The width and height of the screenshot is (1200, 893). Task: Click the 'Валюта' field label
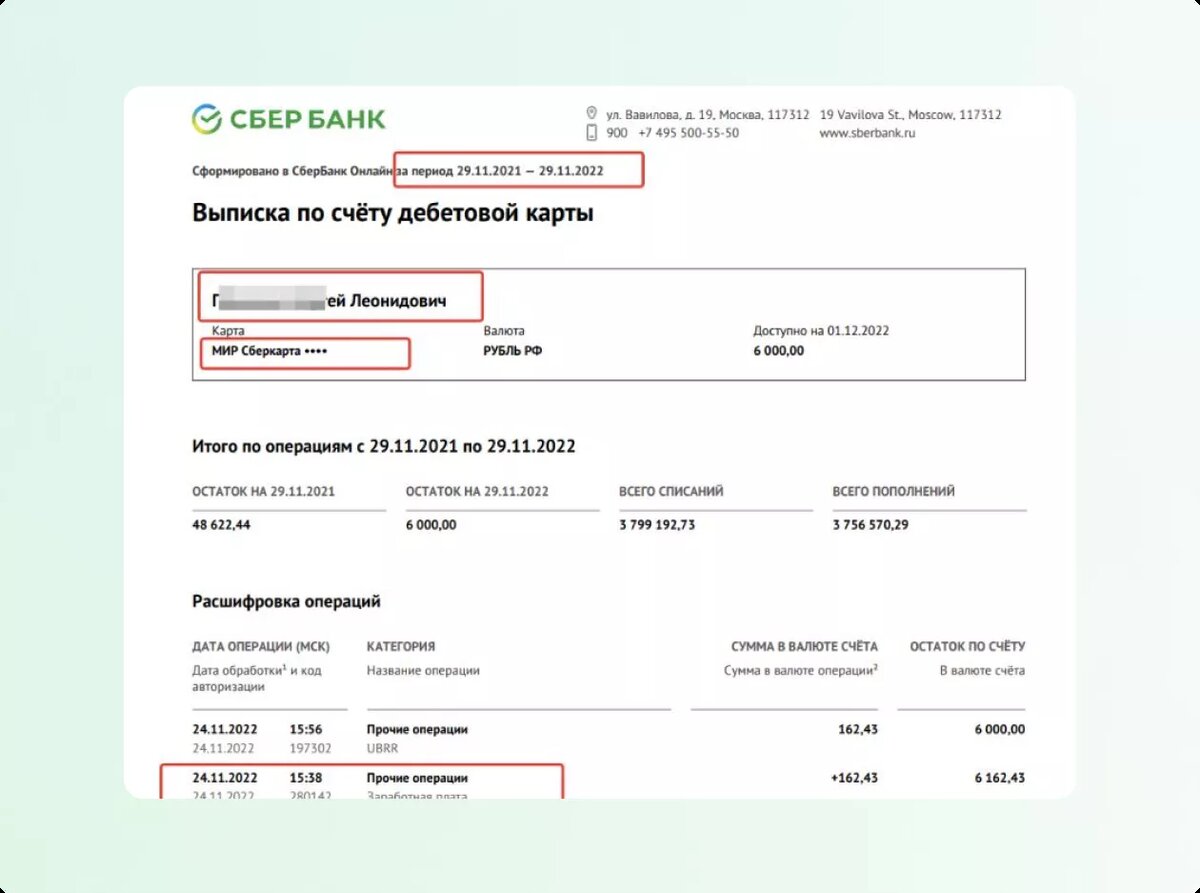tap(504, 331)
